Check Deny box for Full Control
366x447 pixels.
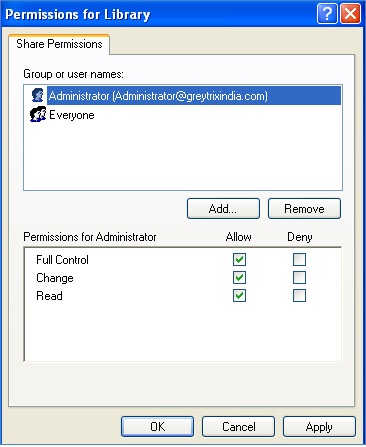point(299,259)
